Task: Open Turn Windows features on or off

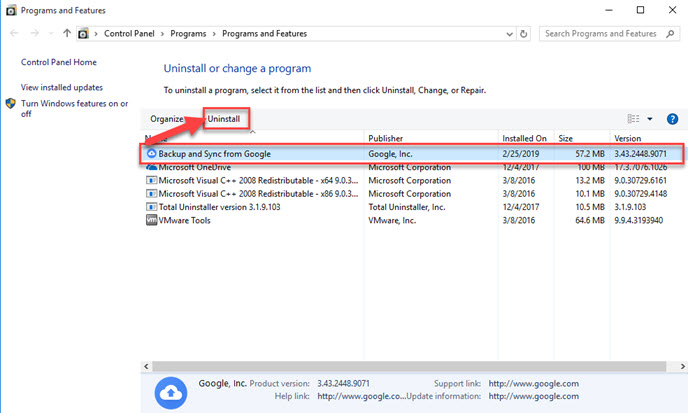Action: [x=73, y=108]
